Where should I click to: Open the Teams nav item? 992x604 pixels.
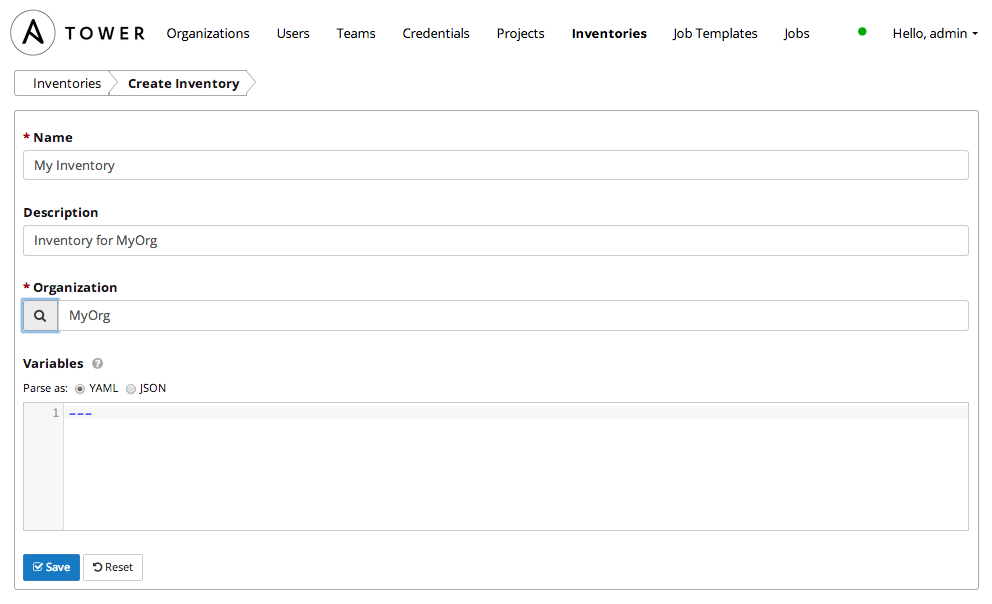coord(356,34)
